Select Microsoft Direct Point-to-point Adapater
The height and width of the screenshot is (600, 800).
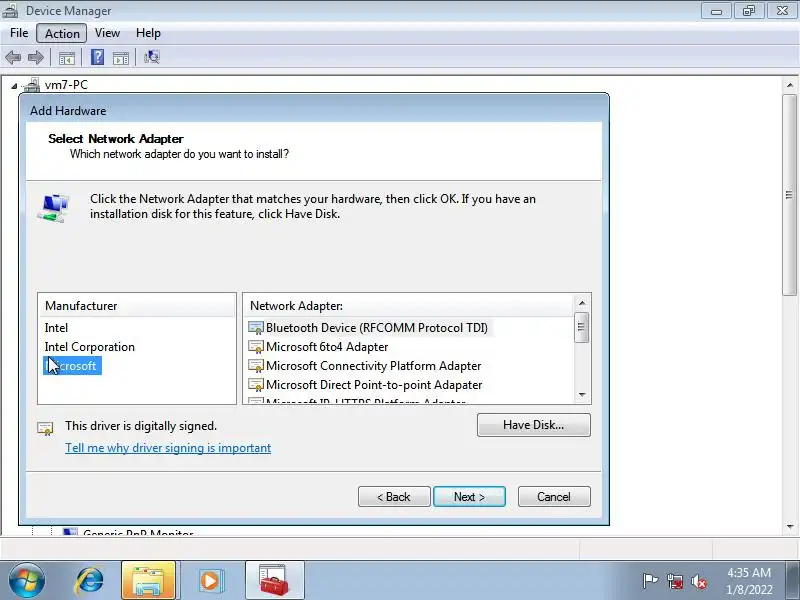pos(374,385)
